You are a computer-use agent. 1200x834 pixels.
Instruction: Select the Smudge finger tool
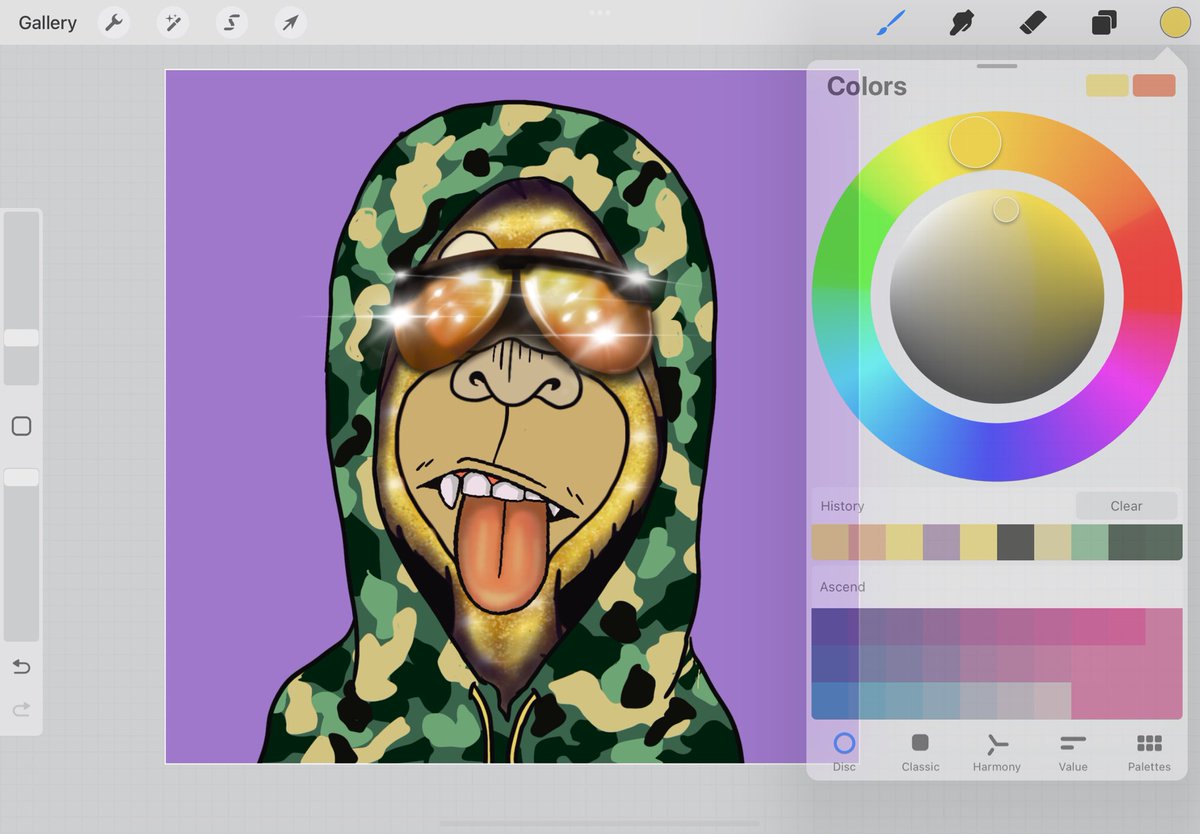[961, 22]
